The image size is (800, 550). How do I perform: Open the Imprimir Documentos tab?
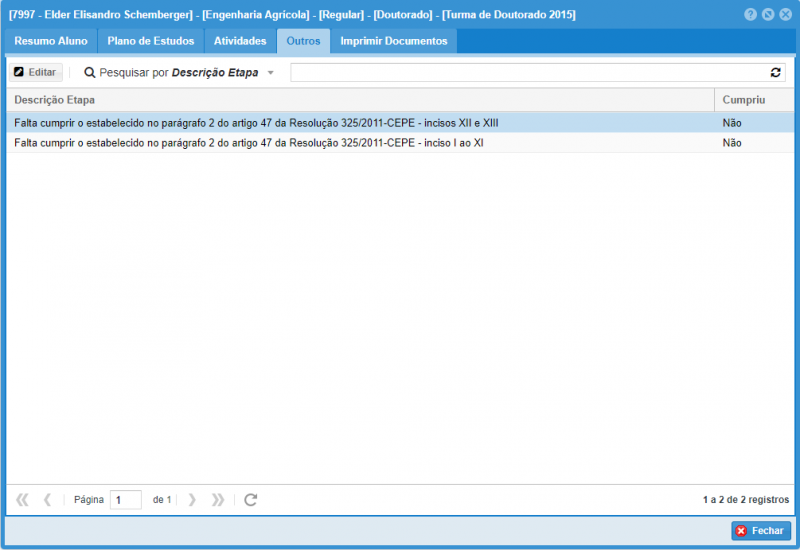(x=394, y=41)
